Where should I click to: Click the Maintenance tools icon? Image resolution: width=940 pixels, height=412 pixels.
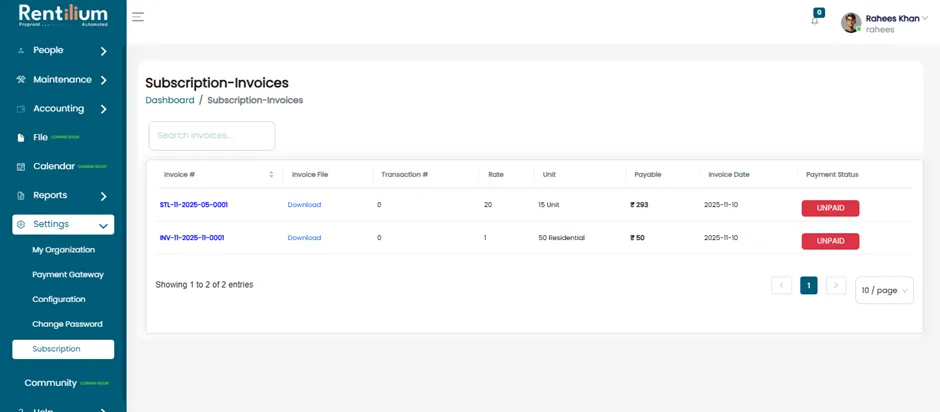pyautogui.click(x=21, y=80)
